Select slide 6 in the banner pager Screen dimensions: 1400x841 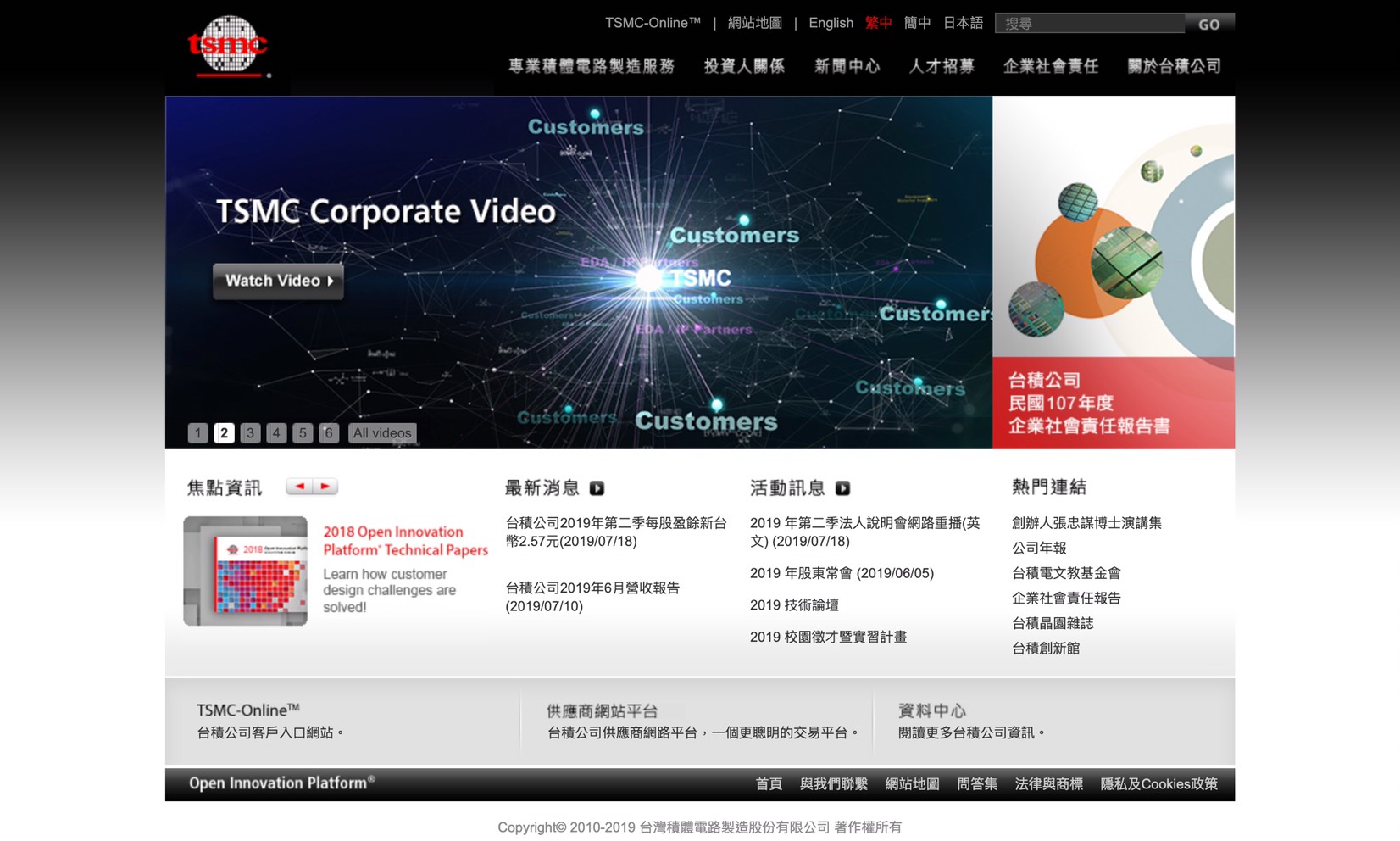329,433
